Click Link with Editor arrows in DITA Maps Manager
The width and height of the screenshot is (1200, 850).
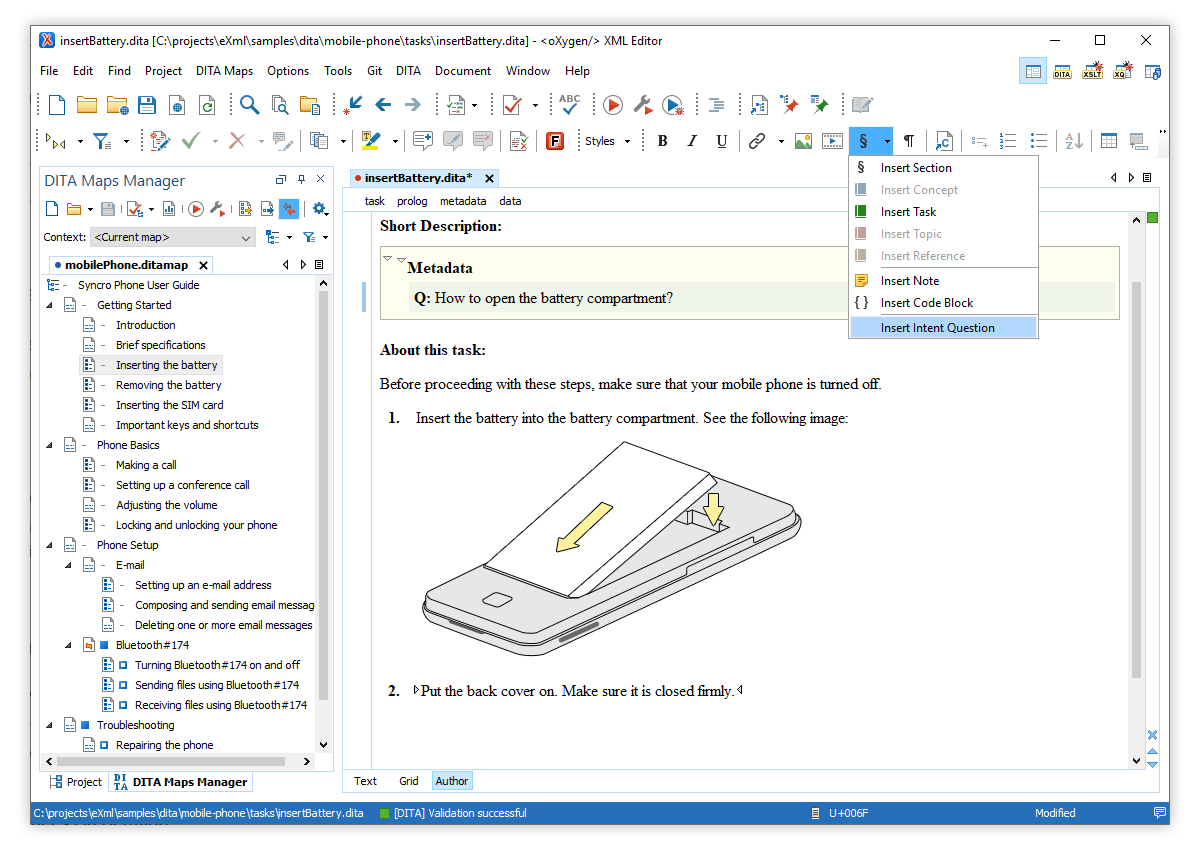pyautogui.click(x=288, y=209)
